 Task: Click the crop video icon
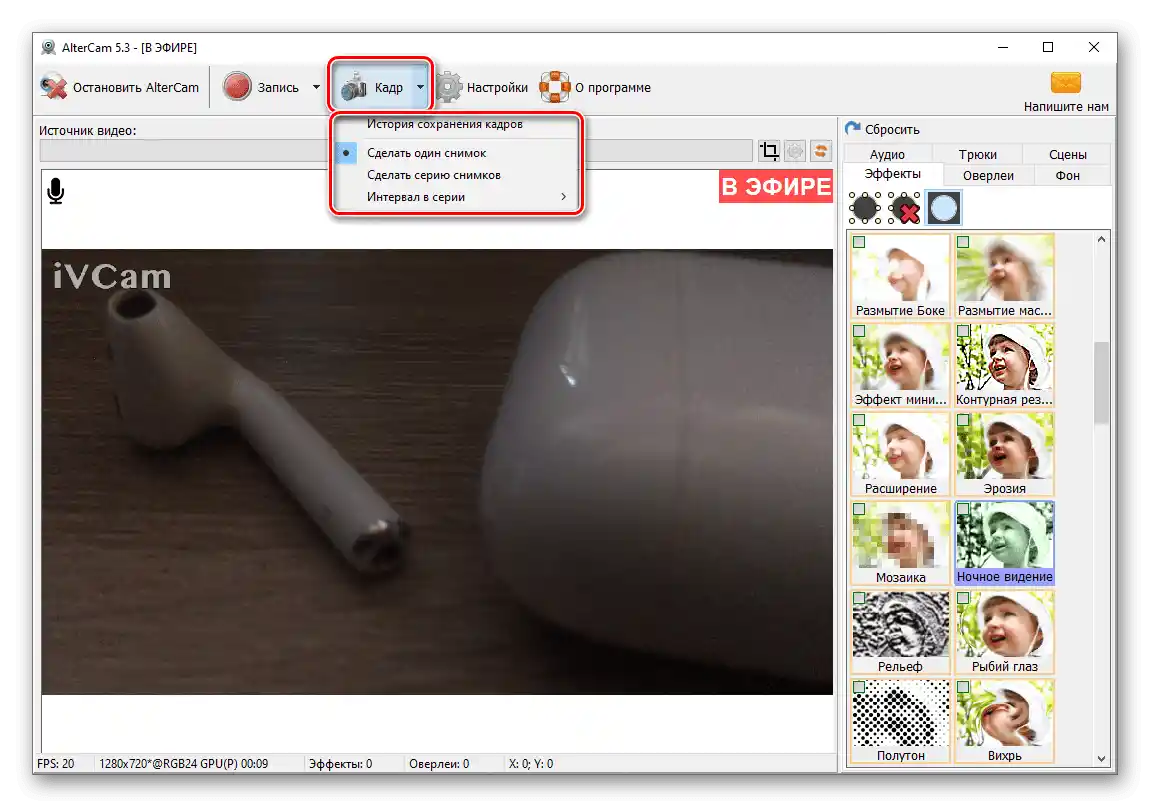click(769, 151)
